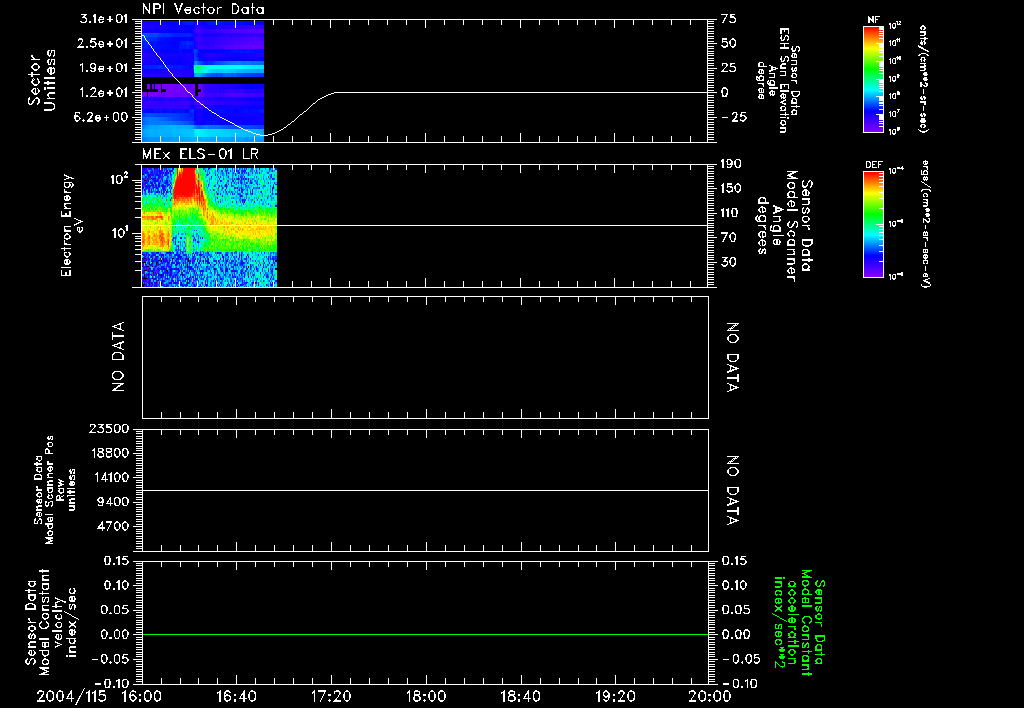
Task: Click the "NF" label above the color bar
Action: point(873,20)
